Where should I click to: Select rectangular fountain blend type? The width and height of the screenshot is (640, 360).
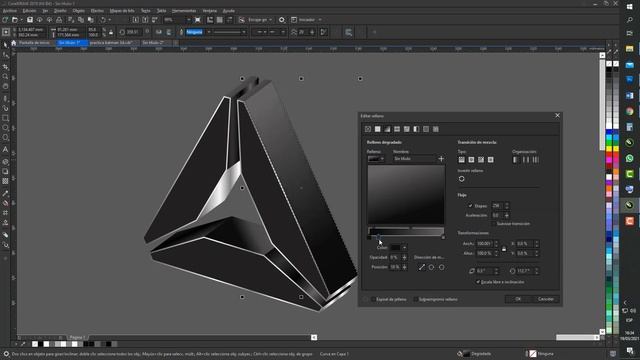(491, 160)
